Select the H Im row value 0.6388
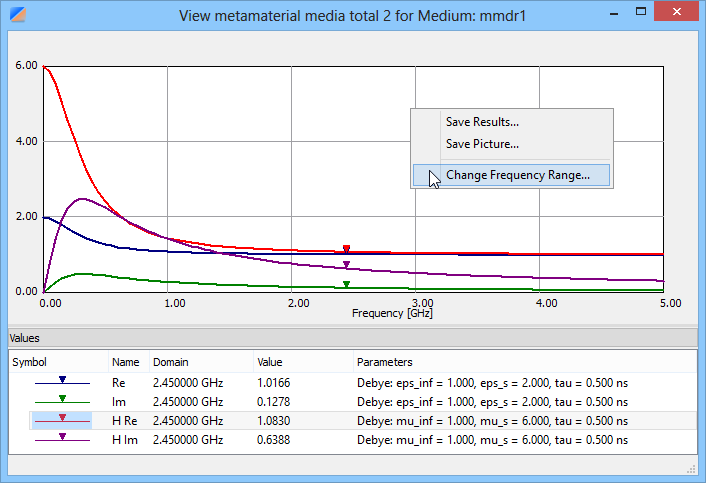 coord(275,438)
